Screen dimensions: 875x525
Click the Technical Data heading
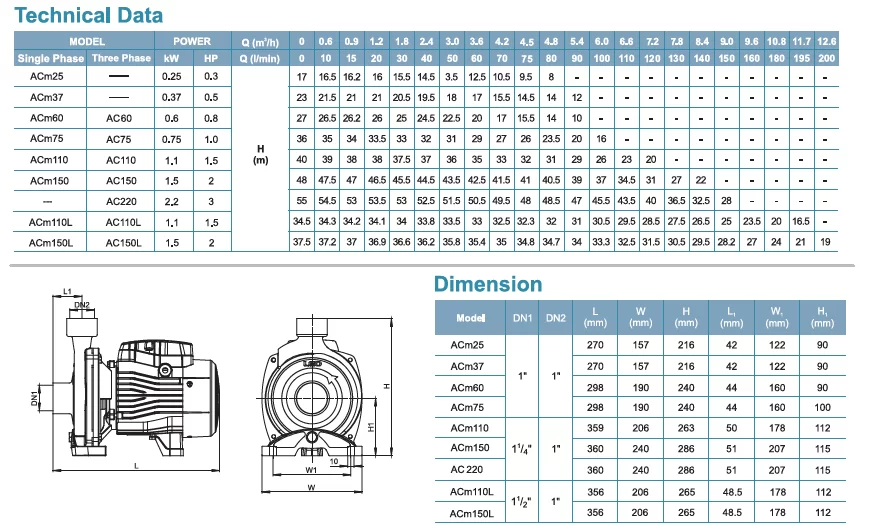pos(89,15)
